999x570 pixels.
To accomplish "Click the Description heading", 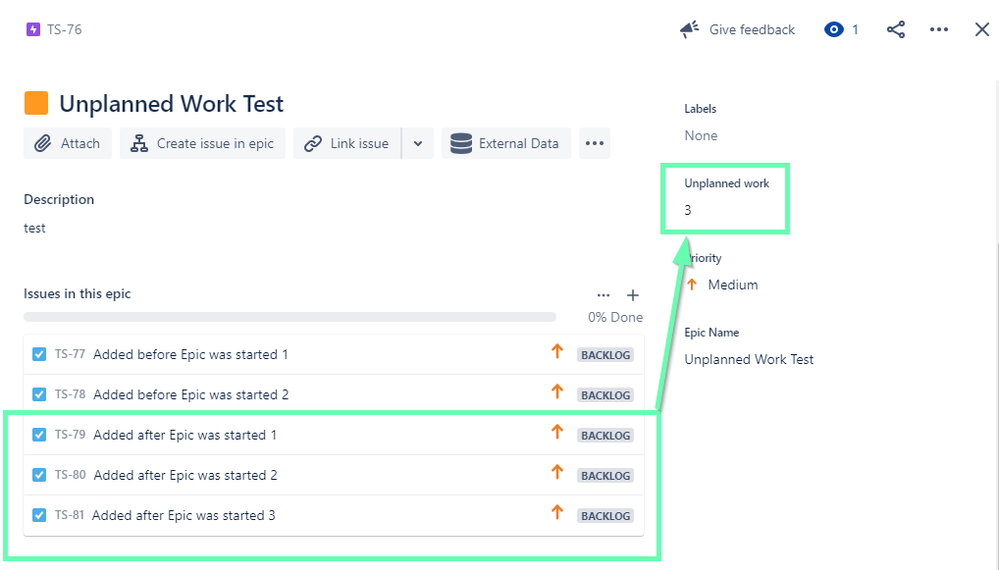I will (59, 199).
